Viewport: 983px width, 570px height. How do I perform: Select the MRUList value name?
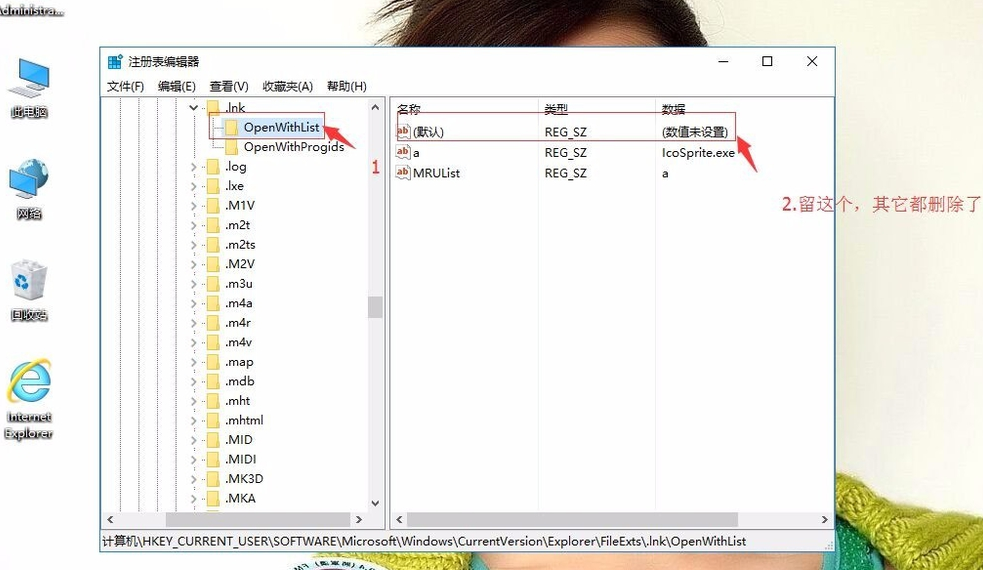[436, 172]
